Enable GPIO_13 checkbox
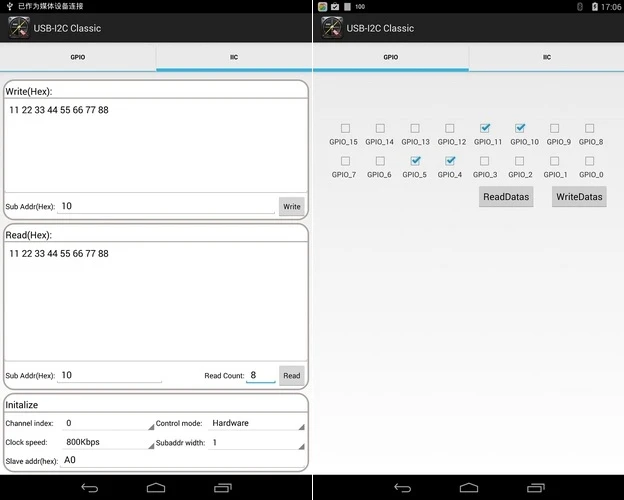The width and height of the screenshot is (624, 500). click(x=415, y=128)
